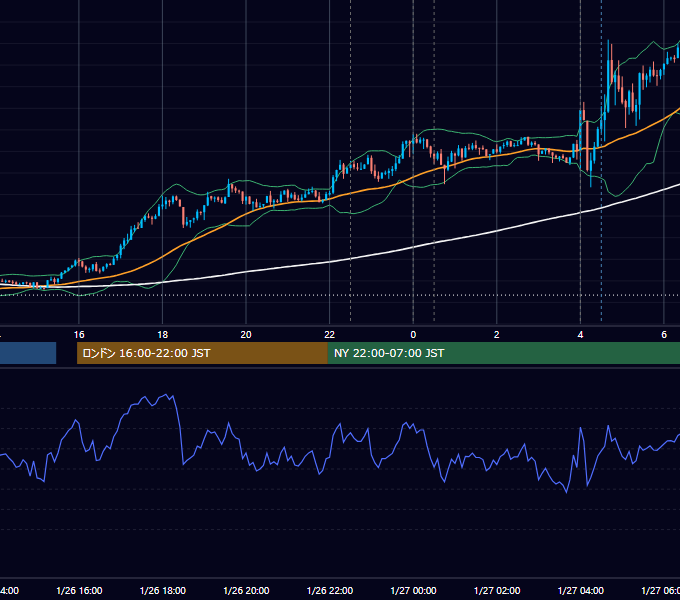Click the 1/27 02:00 date label
Image resolution: width=680 pixels, height=600 pixels.
pyautogui.click(x=497, y=590)
